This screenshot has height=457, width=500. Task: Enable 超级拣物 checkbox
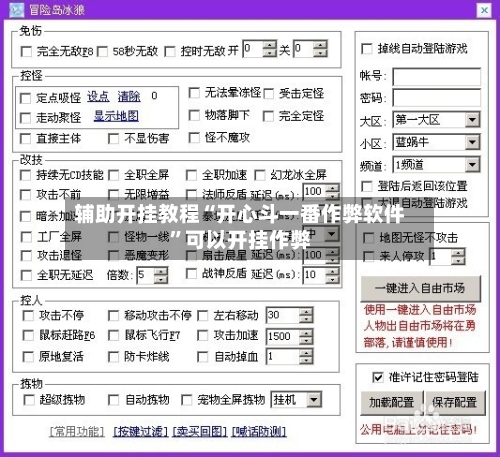29,400
